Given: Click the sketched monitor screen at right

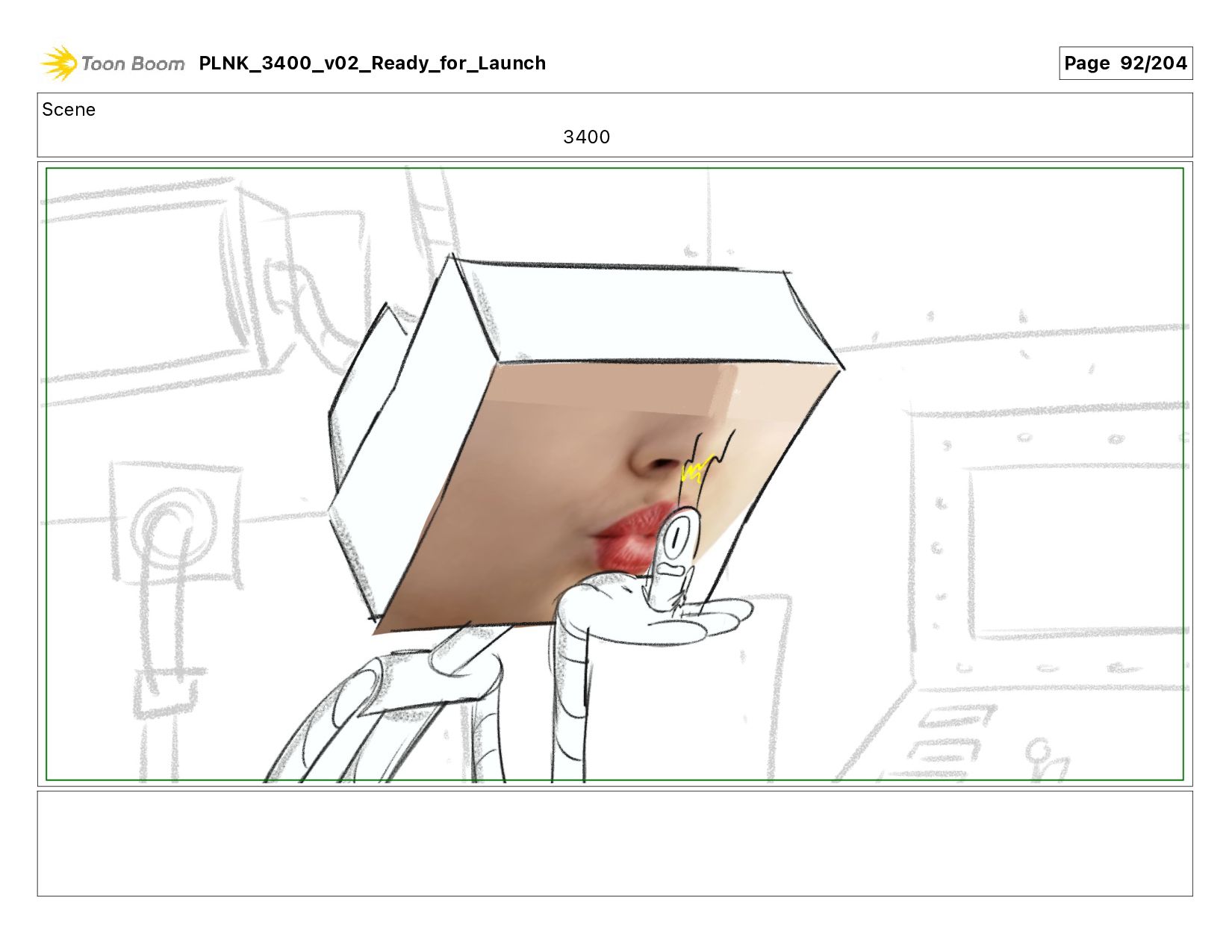Looking at the screenshot, I should pyautogui.click(x=1075, y=551).
